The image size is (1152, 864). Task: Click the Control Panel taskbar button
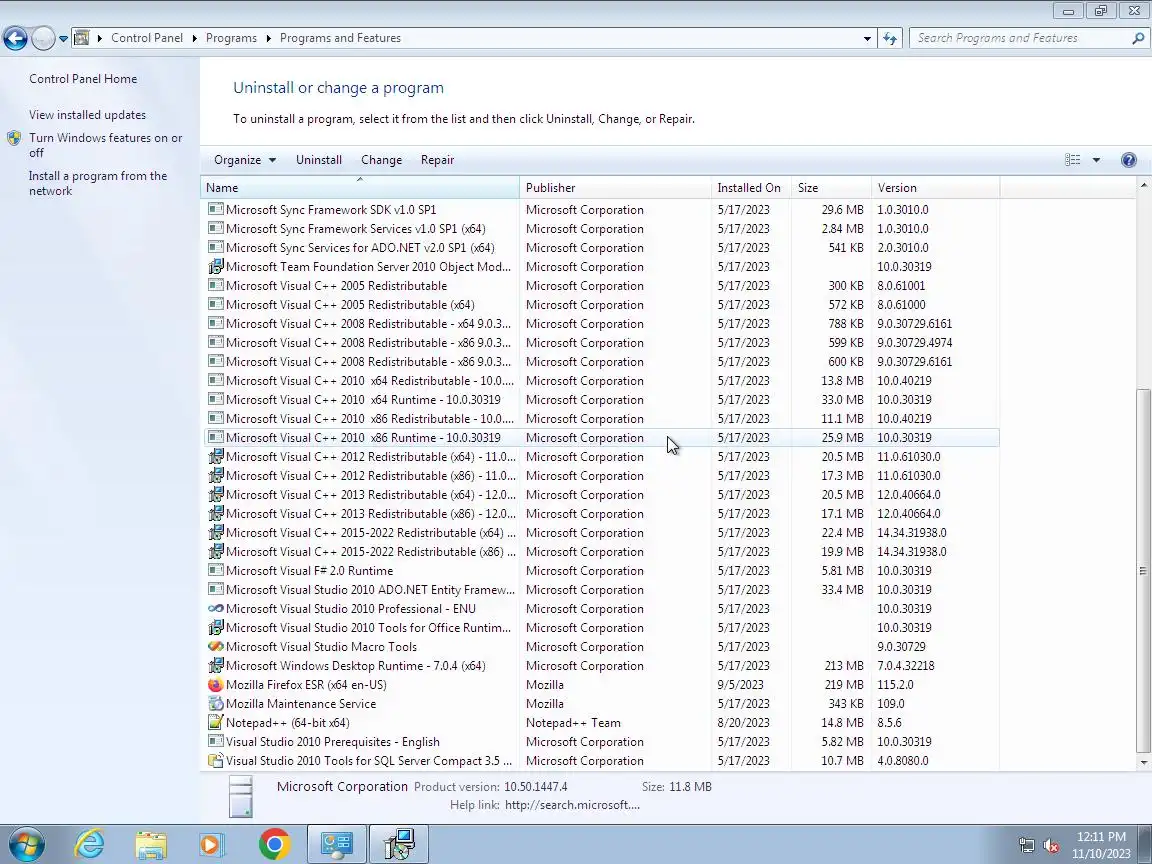click(336, 844)
